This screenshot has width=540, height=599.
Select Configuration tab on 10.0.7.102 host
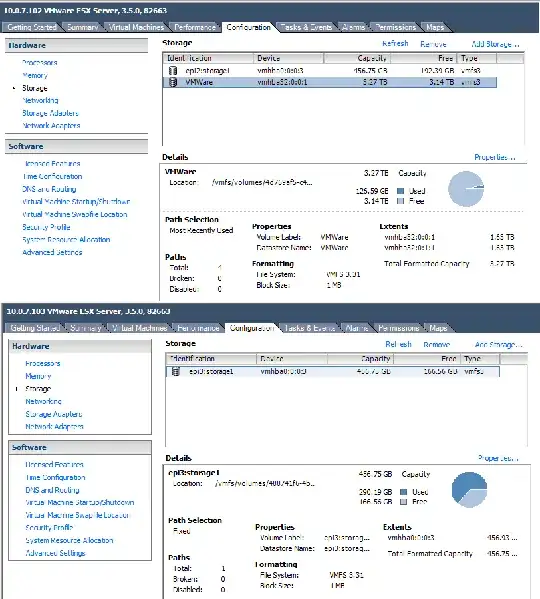248,27
